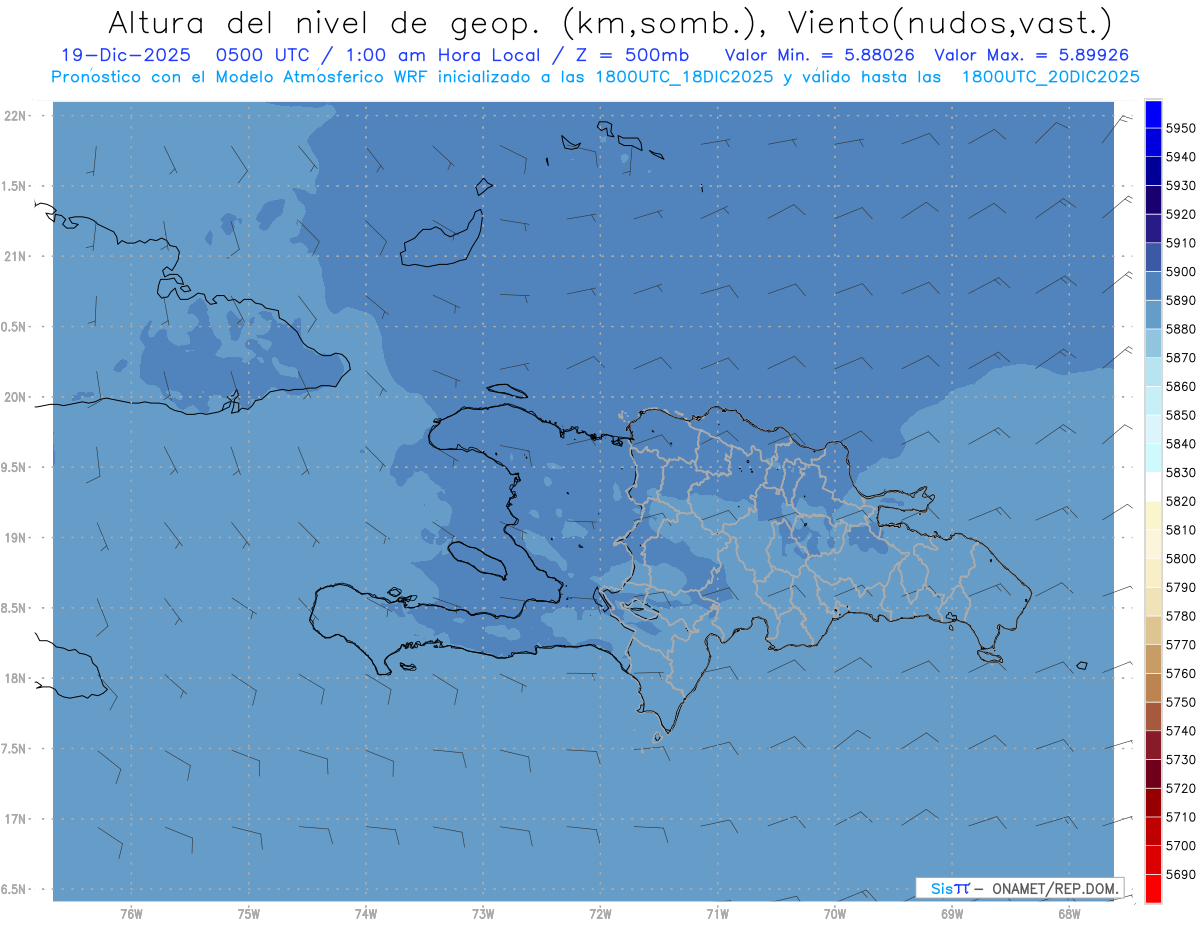Click the legend value 5910

tap(1181, 243)
